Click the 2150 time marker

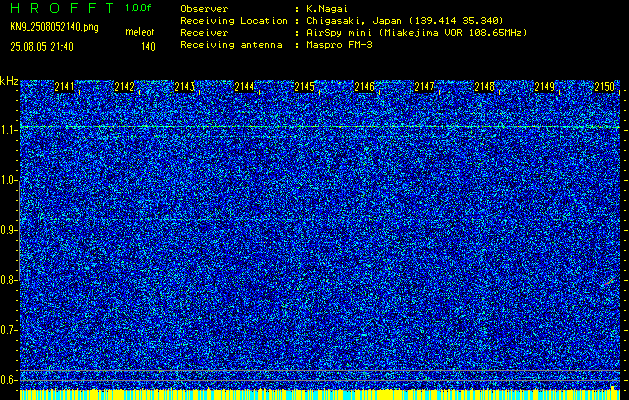click(x=605, y=87)
